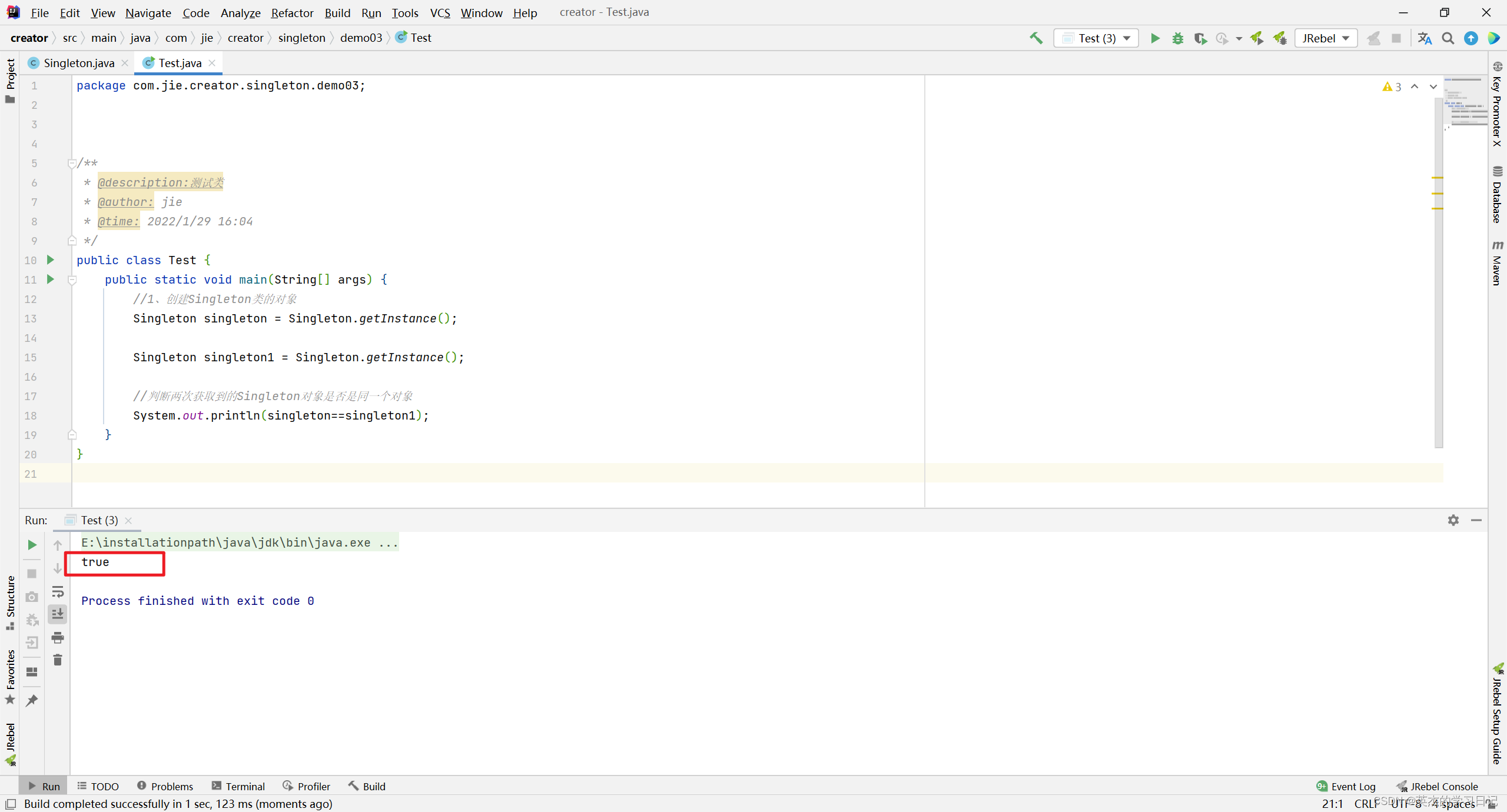Screen dimensions: 1507x812
Task: Click the Clear All trash icon in console
Action: click(x=58, y=660)
